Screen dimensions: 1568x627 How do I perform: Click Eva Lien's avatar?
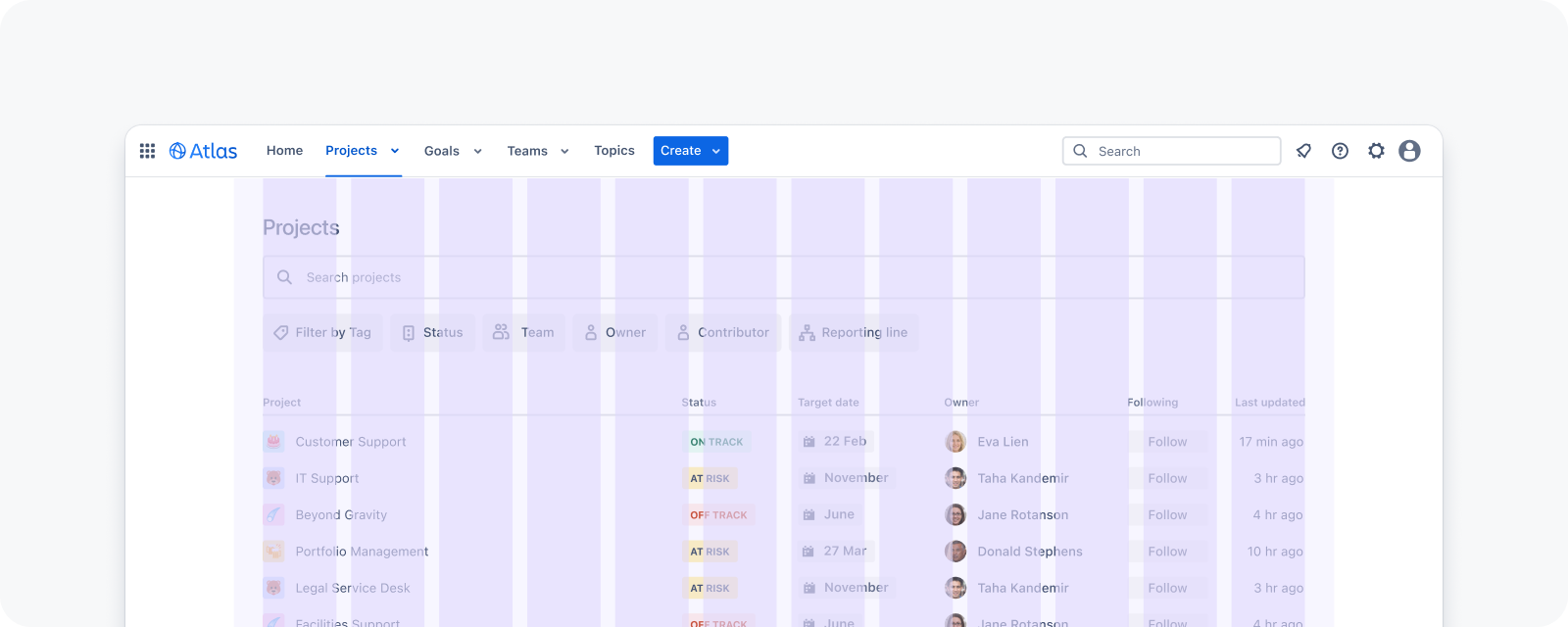955,442
